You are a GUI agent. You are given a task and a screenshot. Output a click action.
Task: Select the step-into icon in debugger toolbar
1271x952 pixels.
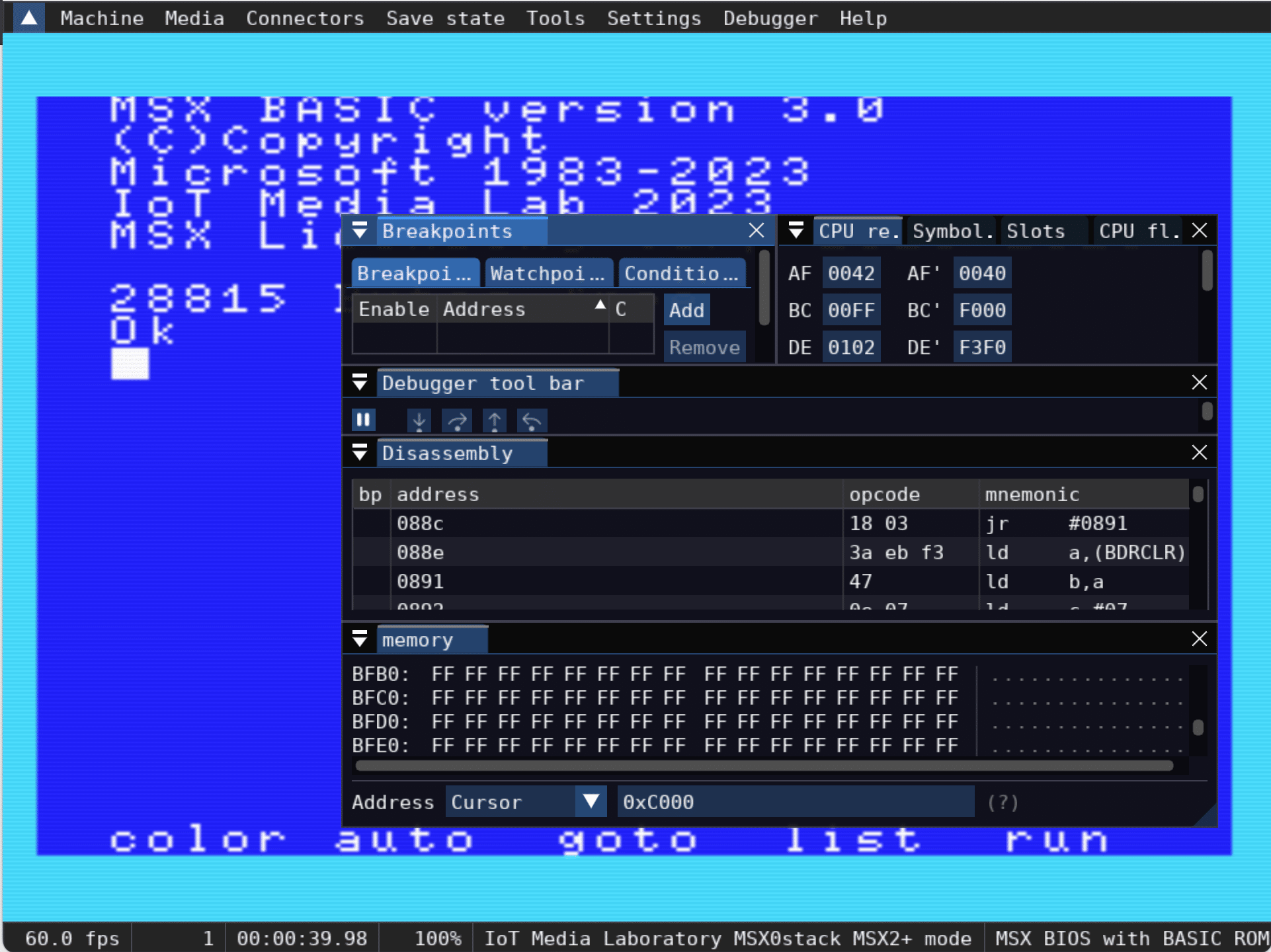click(419, 420)
